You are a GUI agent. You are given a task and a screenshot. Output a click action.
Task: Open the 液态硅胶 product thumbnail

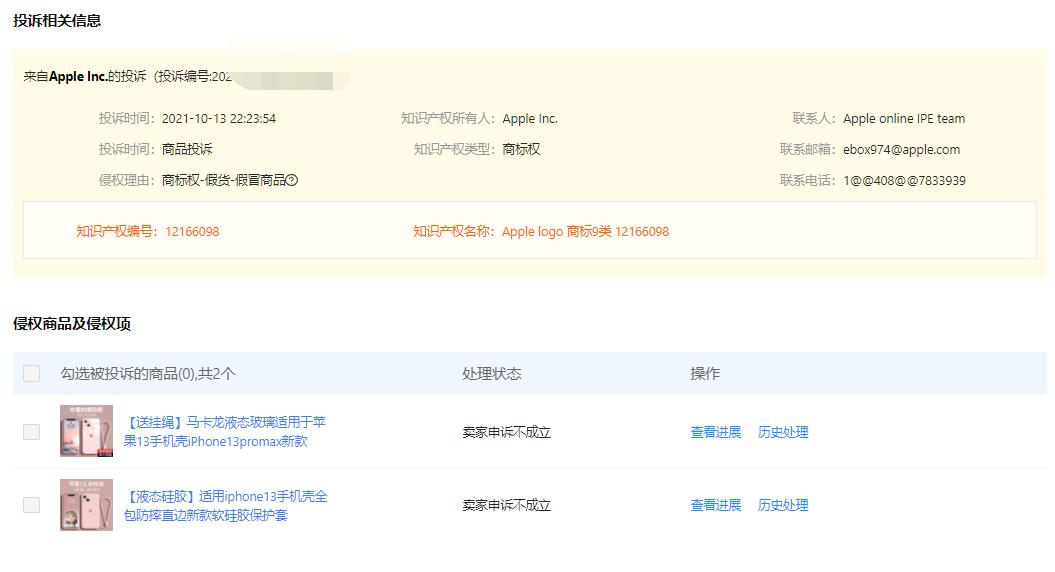click(86, 505)
